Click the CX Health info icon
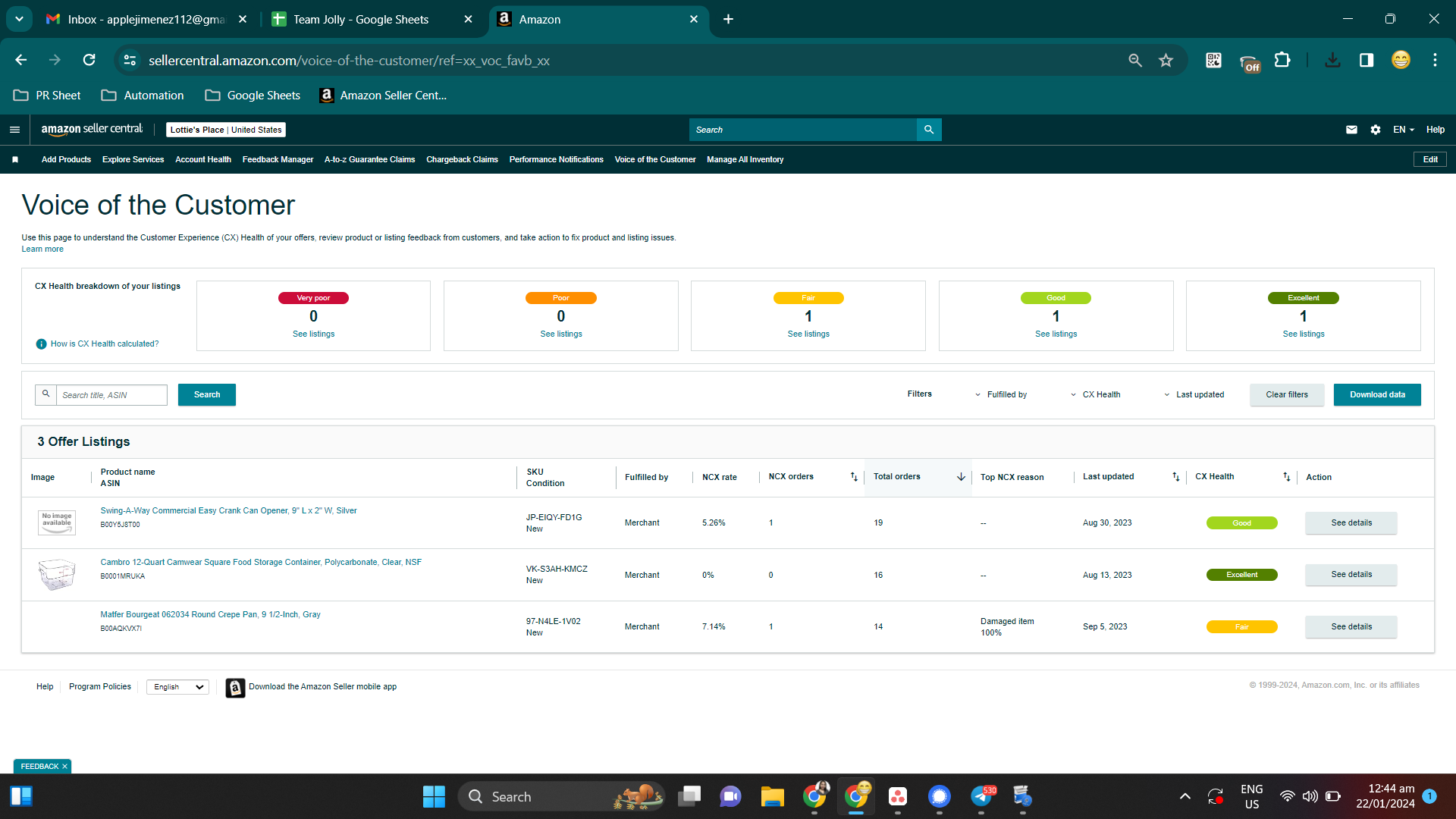1456x819 pixels. point(42,344)
